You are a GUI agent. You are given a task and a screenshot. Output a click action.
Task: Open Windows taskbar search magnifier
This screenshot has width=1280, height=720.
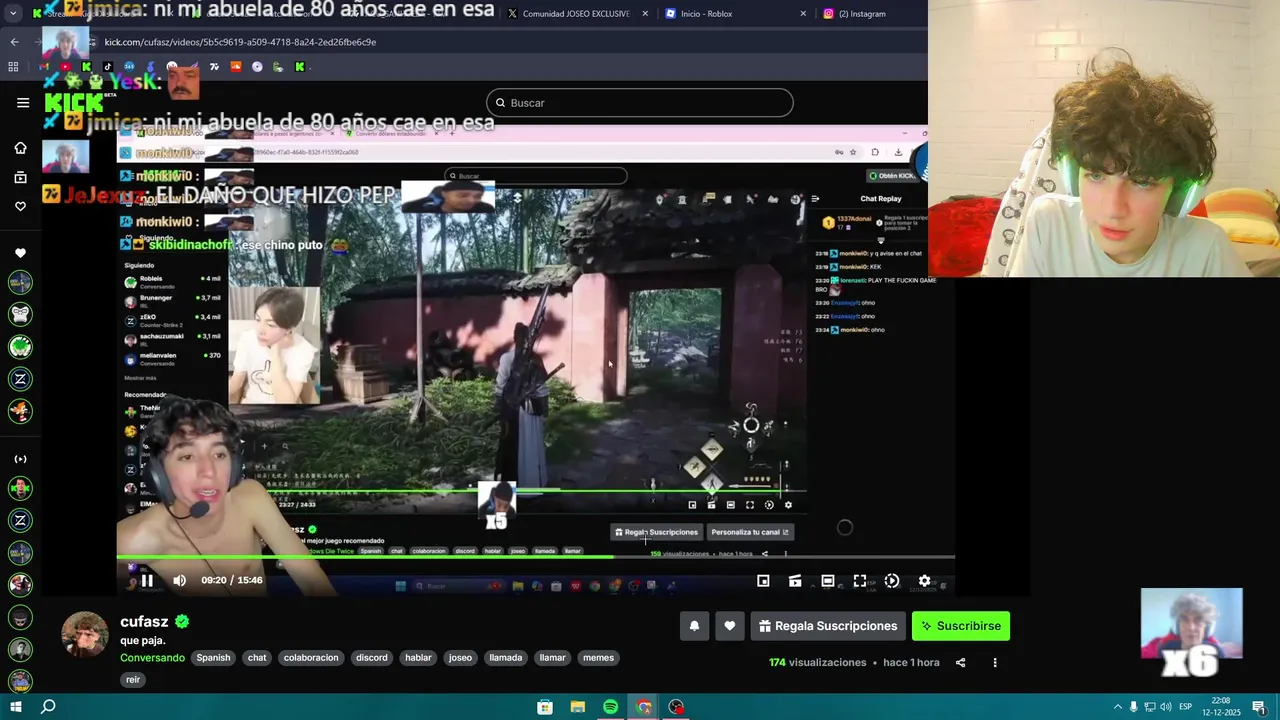[x=48, y=707]
